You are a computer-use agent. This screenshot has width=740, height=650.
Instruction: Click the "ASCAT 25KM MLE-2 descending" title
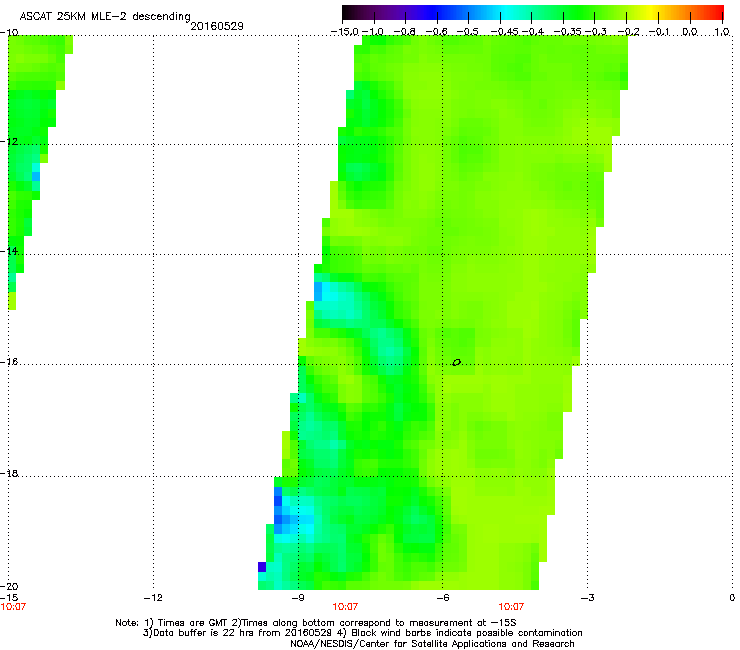(x=105, y=17)
